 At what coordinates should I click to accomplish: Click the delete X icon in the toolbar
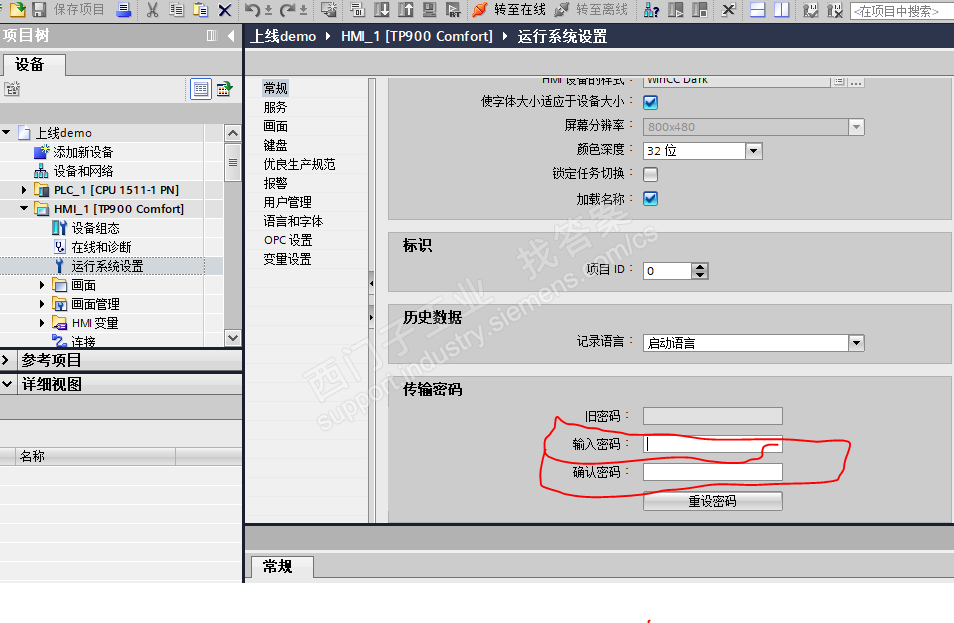225,10
